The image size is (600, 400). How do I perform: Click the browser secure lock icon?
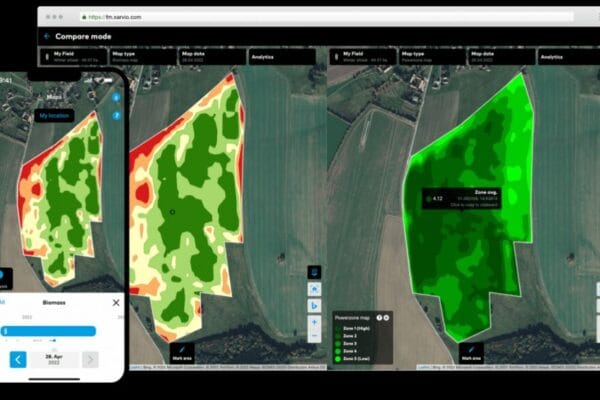(x=84, y=17)
